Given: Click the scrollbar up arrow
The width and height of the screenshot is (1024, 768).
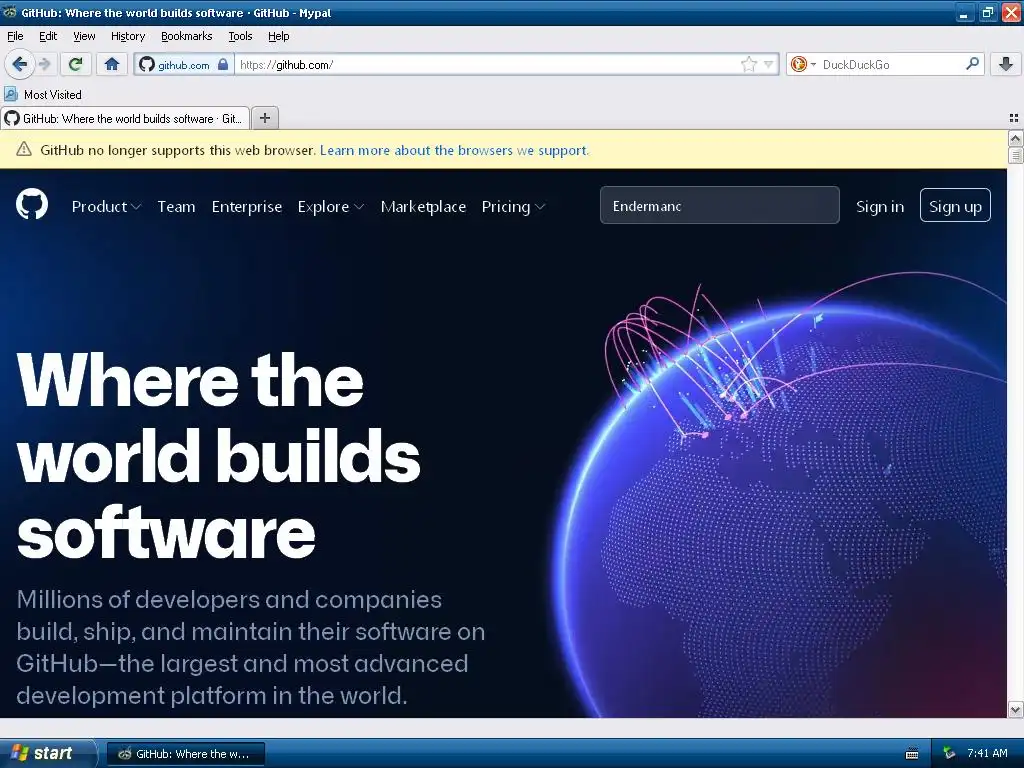Looking at the screenshot, I should pyautogui.click(x=1016, y=138).
